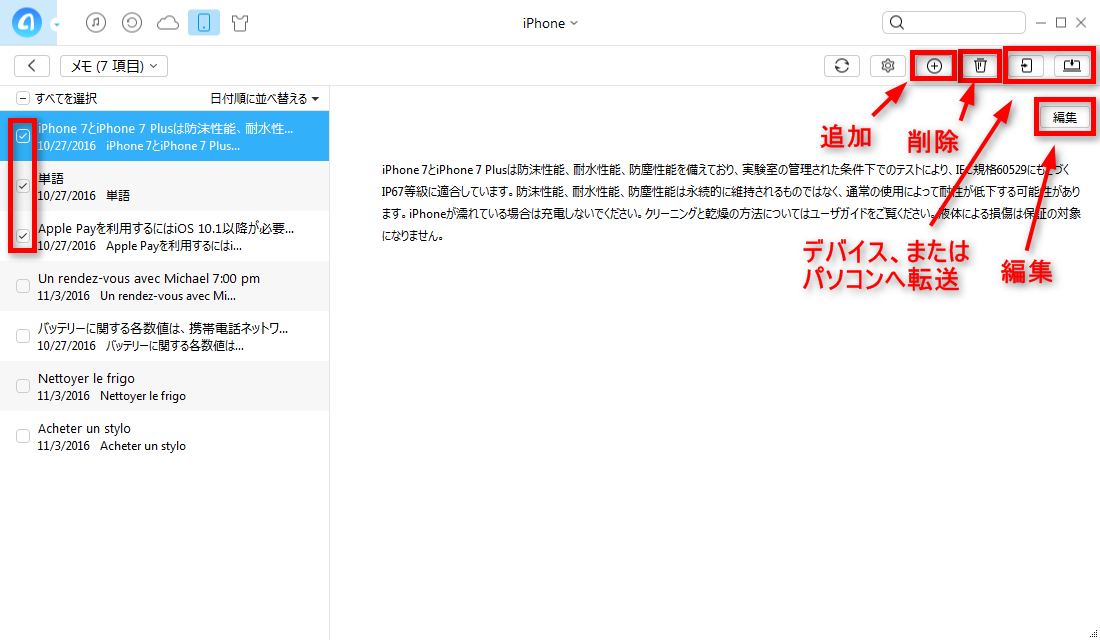The image size is (1100, 640).
Task: Select the バッテリーに関する各数値は note row
Action: click(164, 336)
